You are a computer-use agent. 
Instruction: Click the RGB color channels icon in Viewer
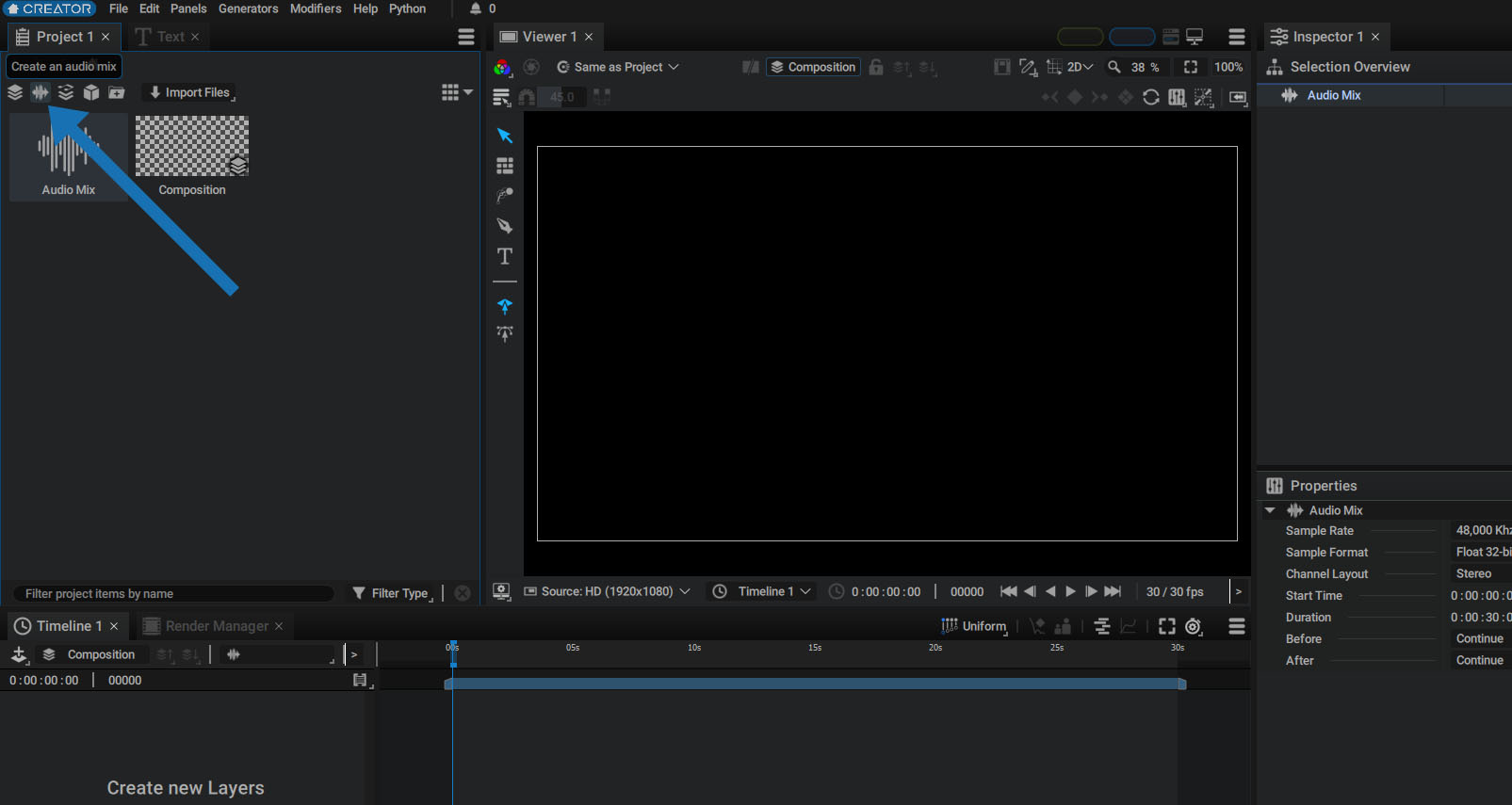(502, 67)
